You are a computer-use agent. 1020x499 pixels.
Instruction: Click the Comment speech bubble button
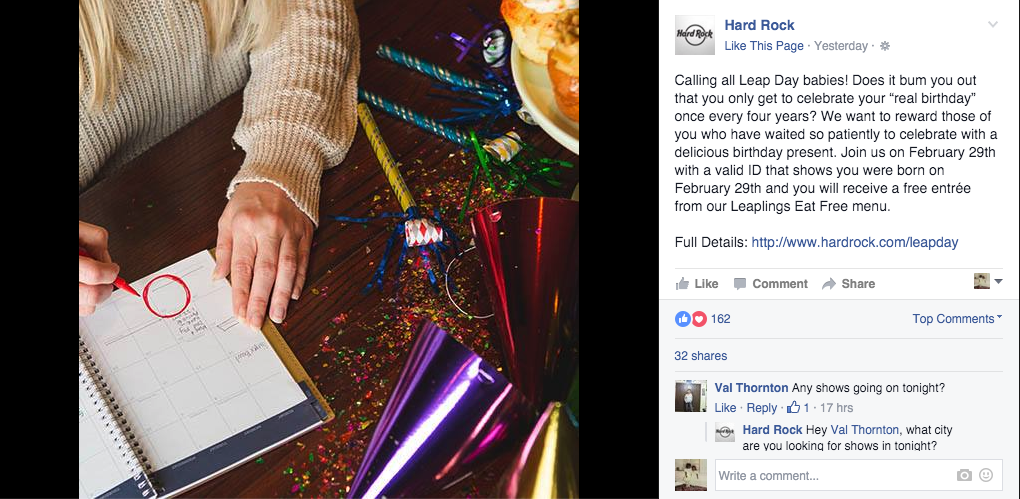coord(770,284)
